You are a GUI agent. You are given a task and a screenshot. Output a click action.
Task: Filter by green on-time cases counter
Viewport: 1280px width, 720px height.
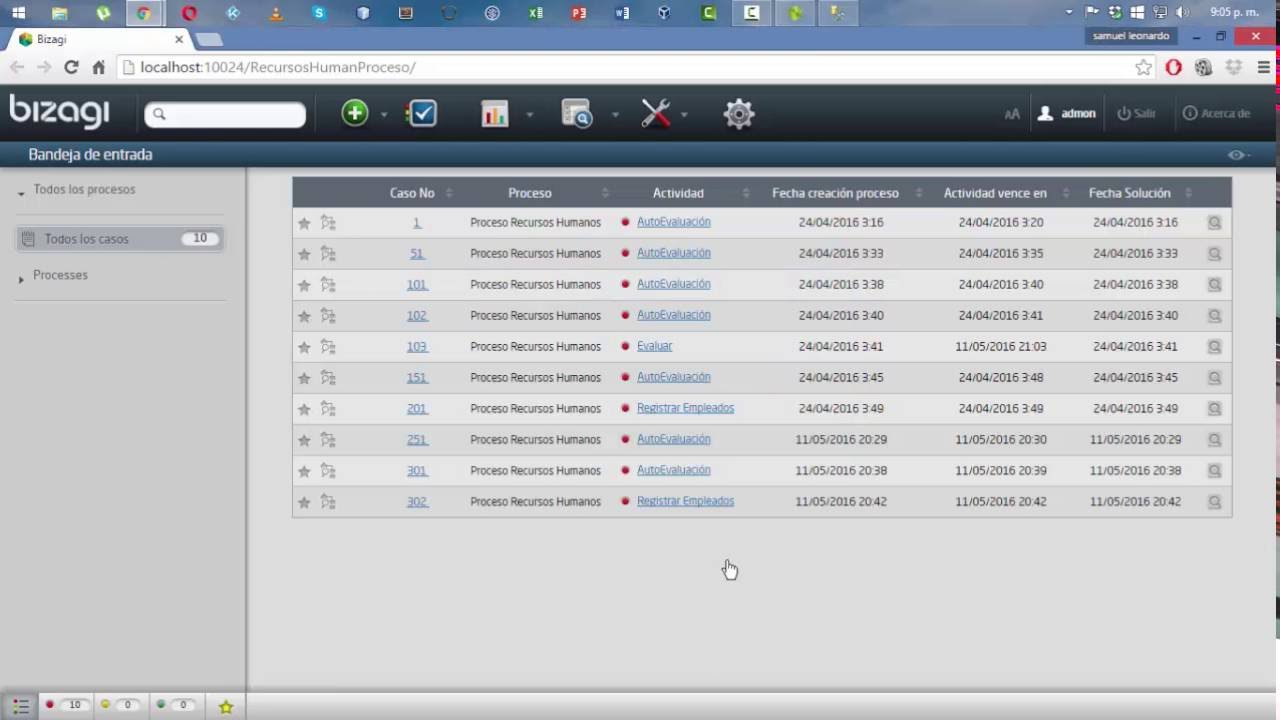tap(175, 705)
